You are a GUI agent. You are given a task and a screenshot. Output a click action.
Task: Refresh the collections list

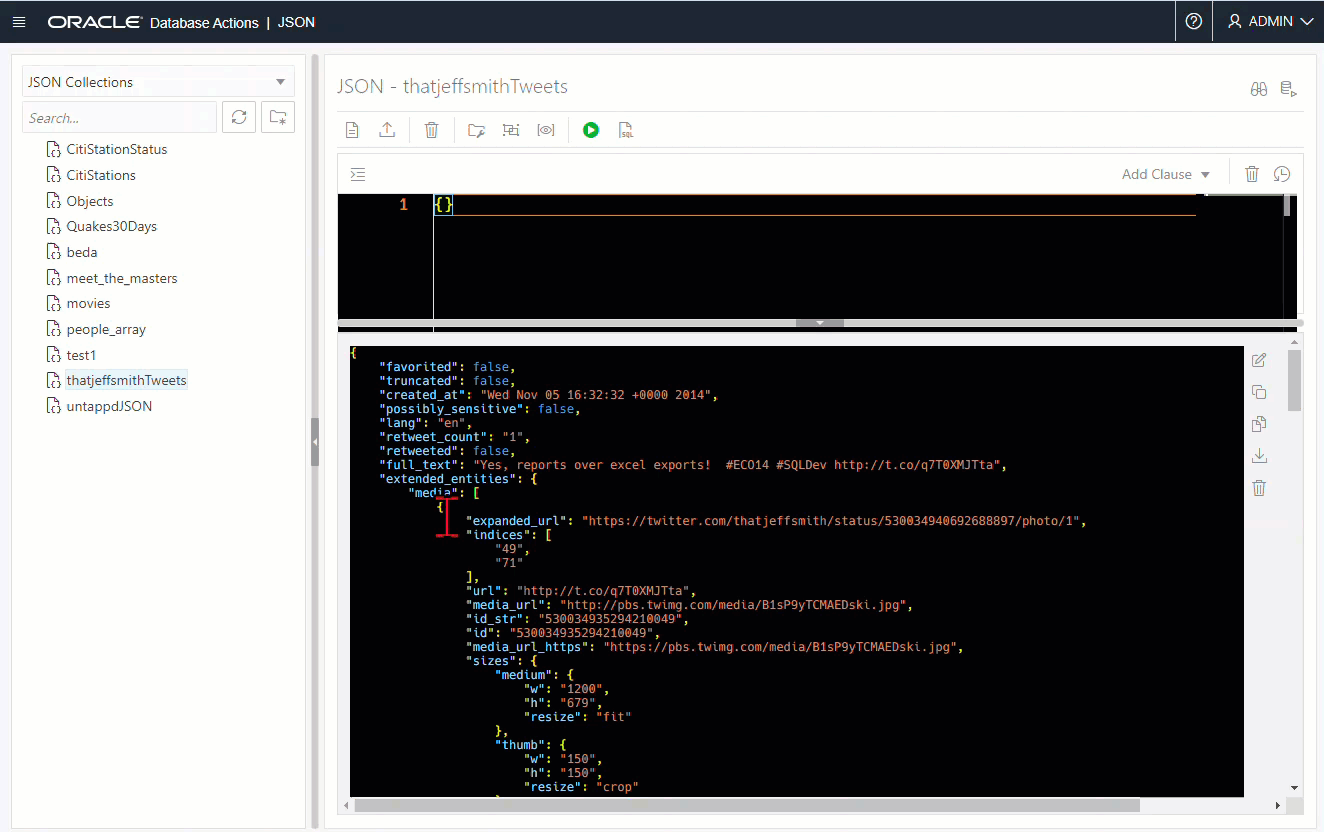[x=238, y=117]
